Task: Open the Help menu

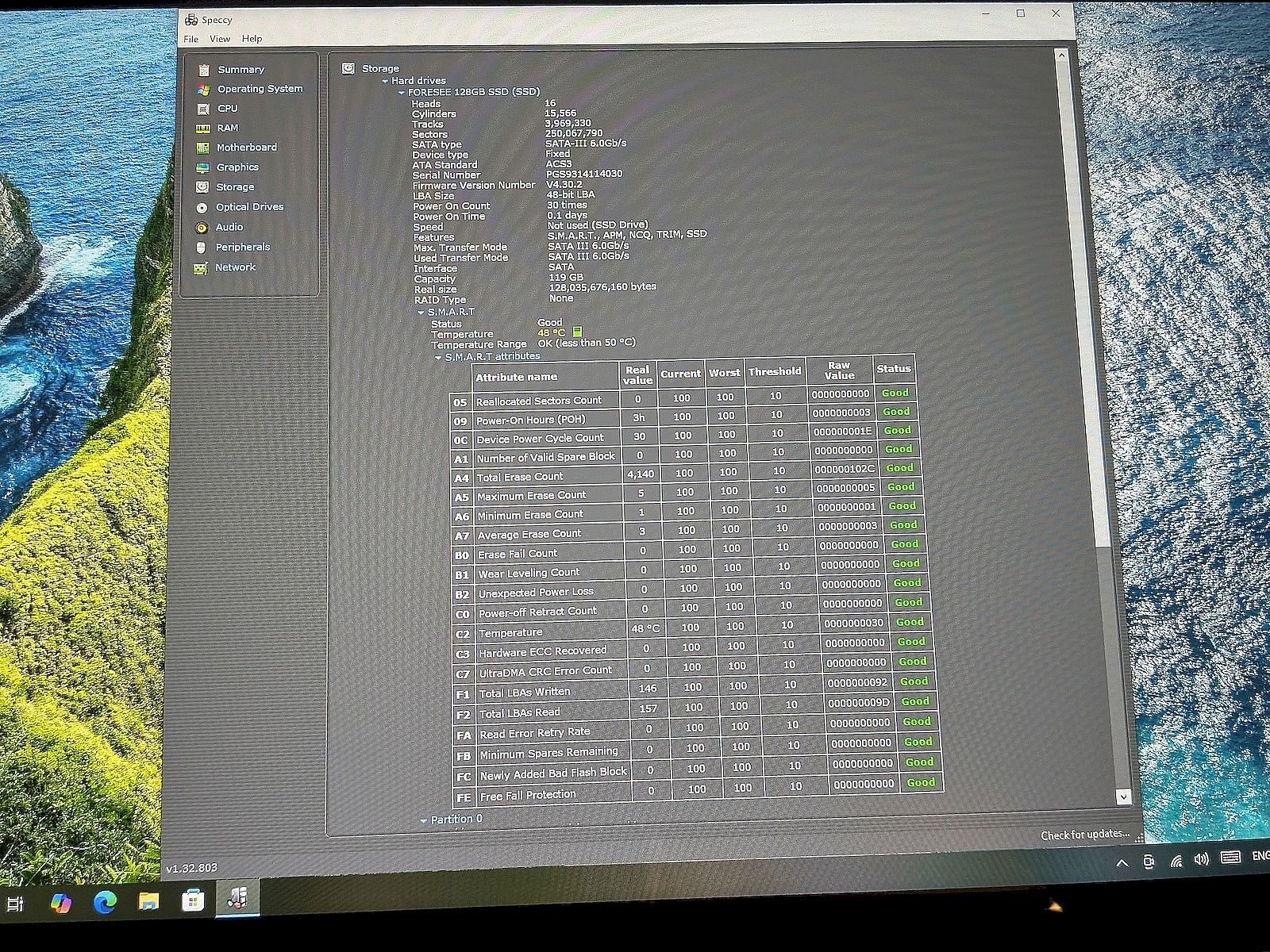Action: [x=252, y=39]
